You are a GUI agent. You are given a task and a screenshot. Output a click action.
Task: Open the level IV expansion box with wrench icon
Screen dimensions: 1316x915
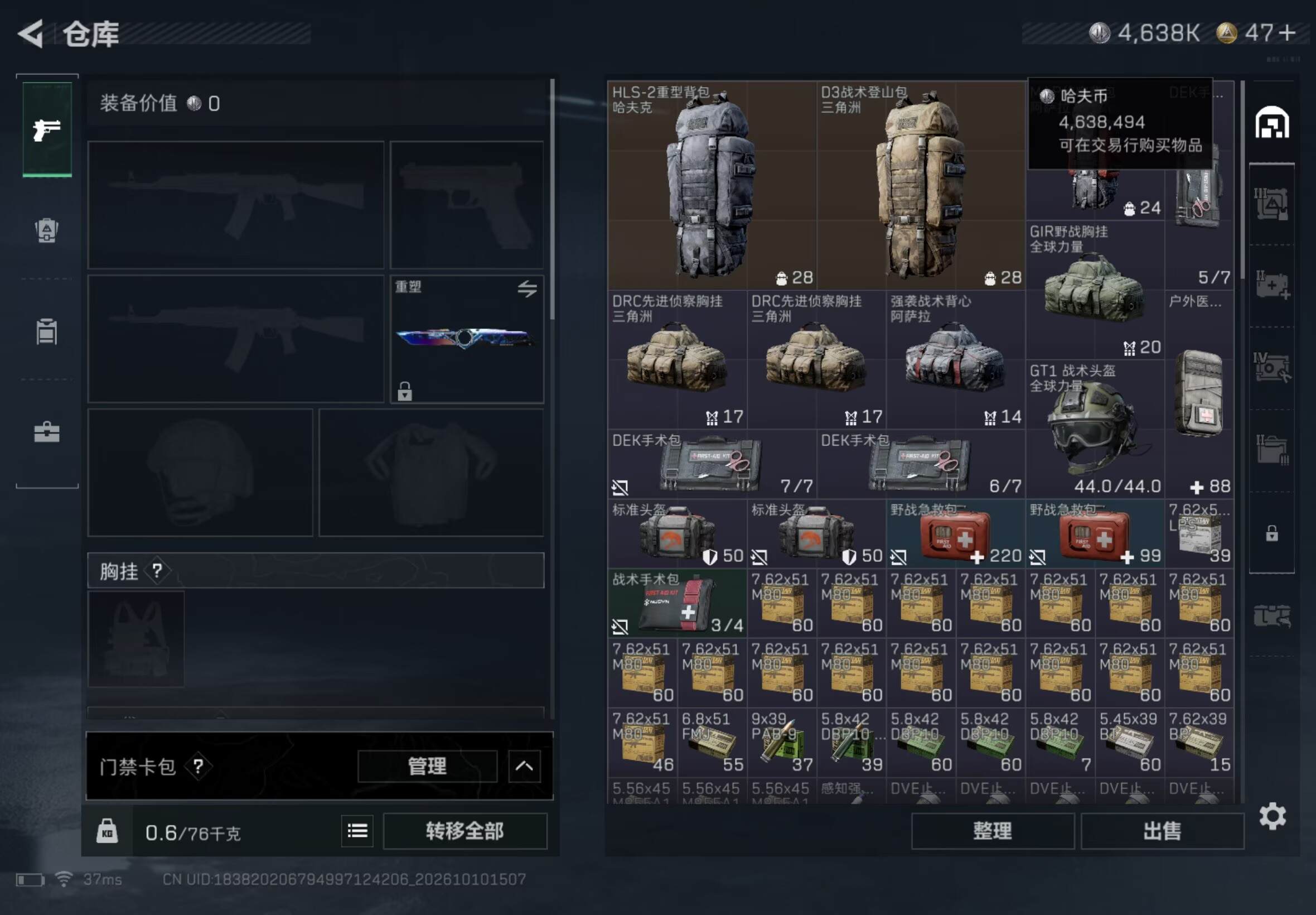(x=1272, y=367)
